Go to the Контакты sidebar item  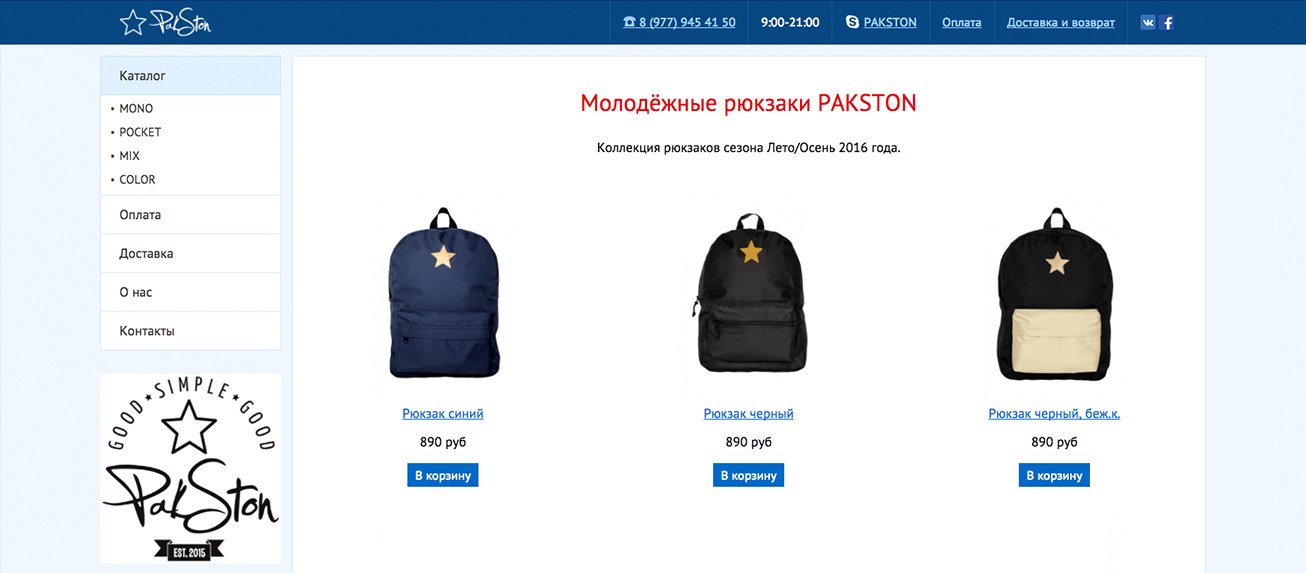190,331
